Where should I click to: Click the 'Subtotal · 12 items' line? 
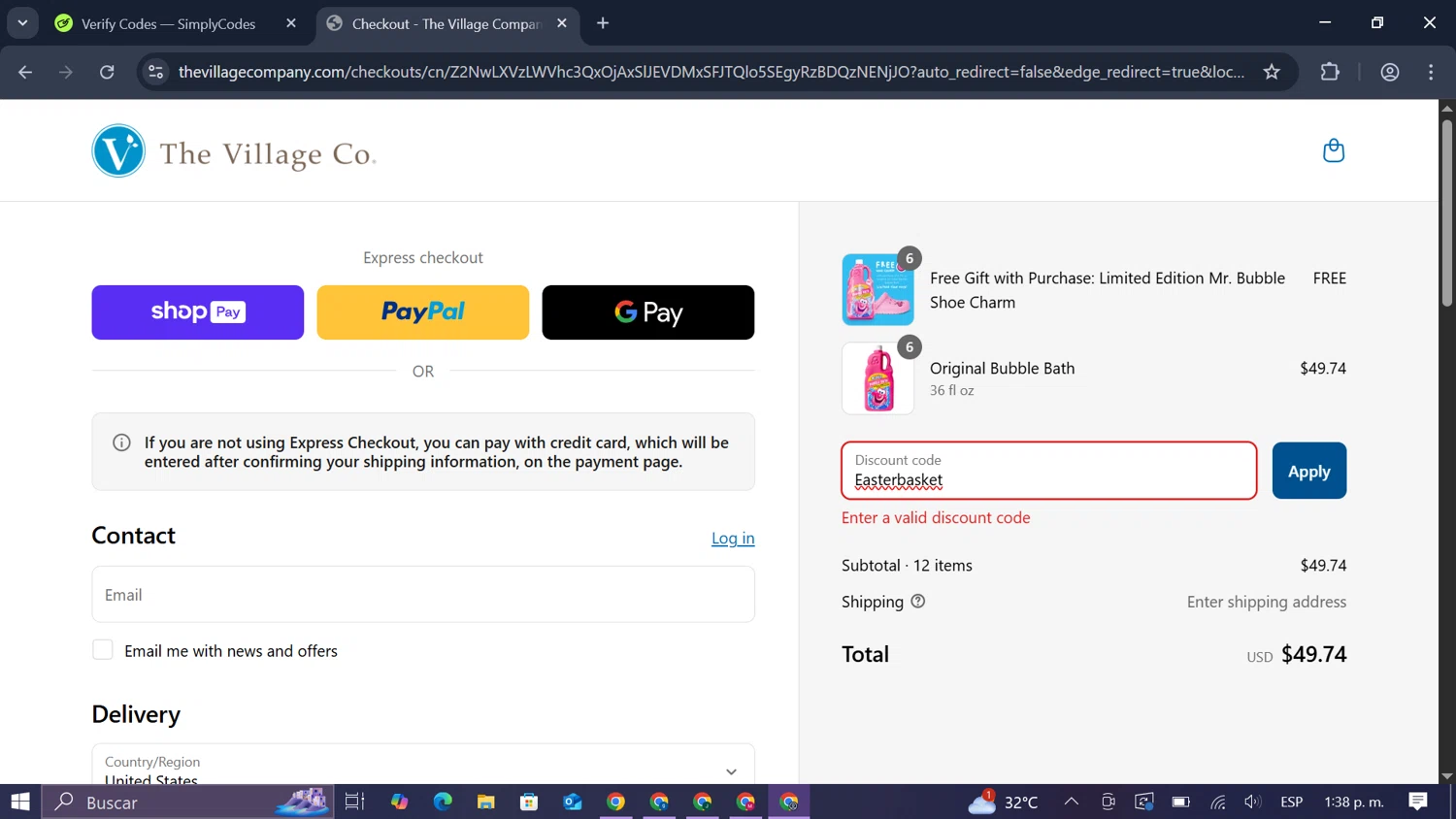[x=907, y=565]
